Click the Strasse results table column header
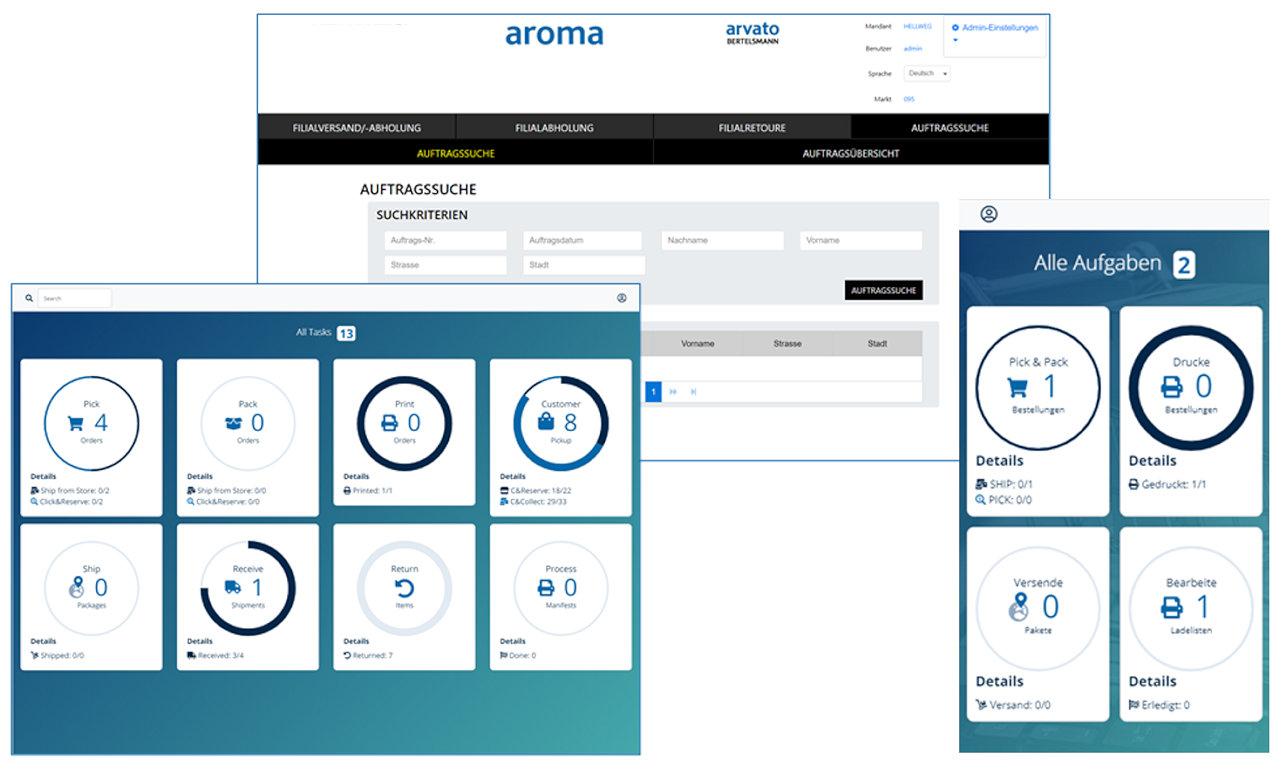This screenshot has height=766, width=1280. pos(787,343)
